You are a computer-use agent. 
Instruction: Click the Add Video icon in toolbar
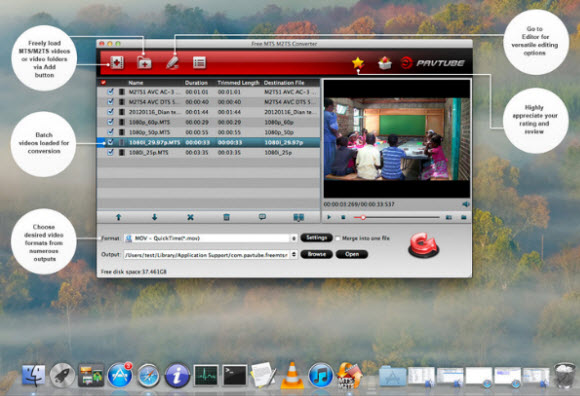(117, 62)
